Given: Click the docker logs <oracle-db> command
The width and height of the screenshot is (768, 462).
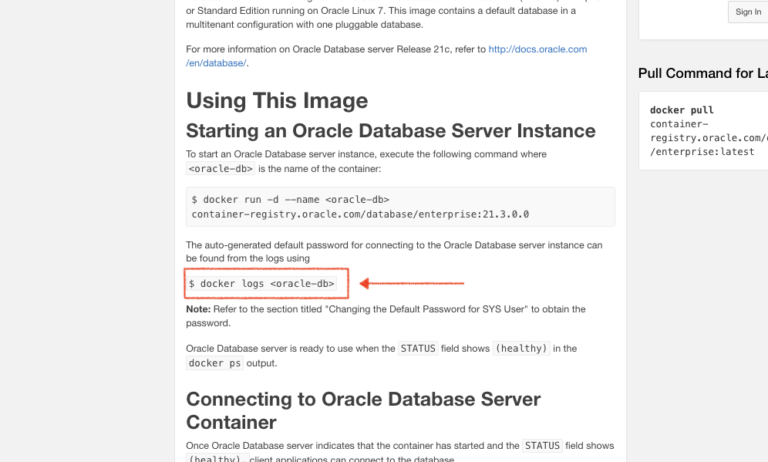Looking at the screenshot, I should pos(262,284).
